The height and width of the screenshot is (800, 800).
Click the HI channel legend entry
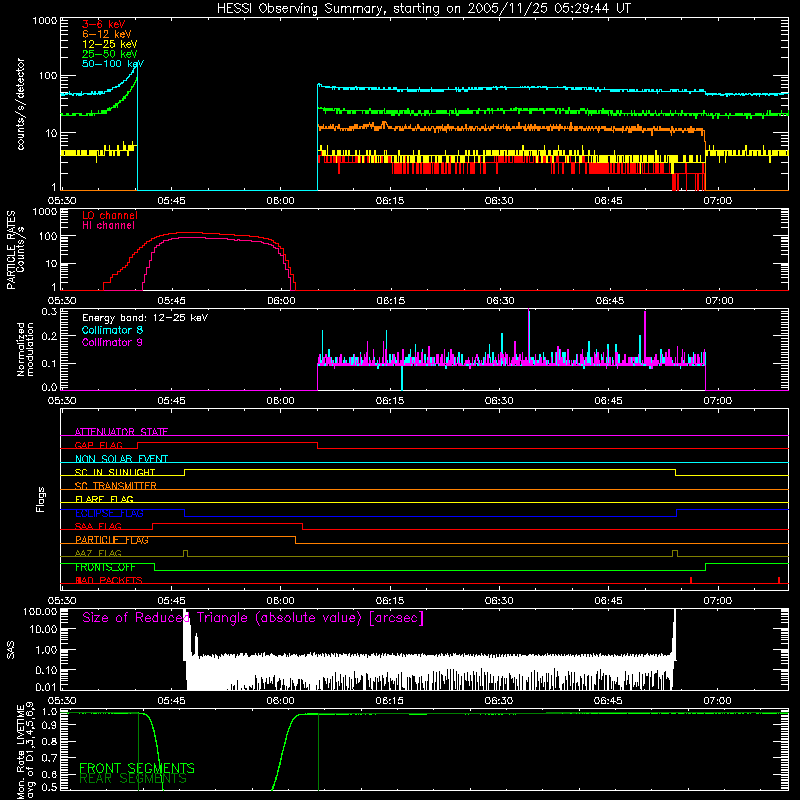click(108, 226)
